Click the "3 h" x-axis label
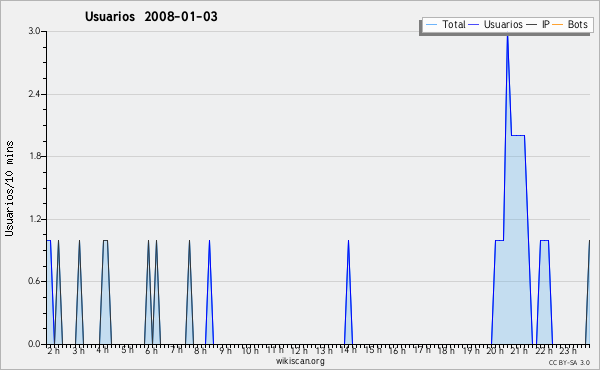The height and width of the screenshot is (370, 600). click(x=78, y=350)
